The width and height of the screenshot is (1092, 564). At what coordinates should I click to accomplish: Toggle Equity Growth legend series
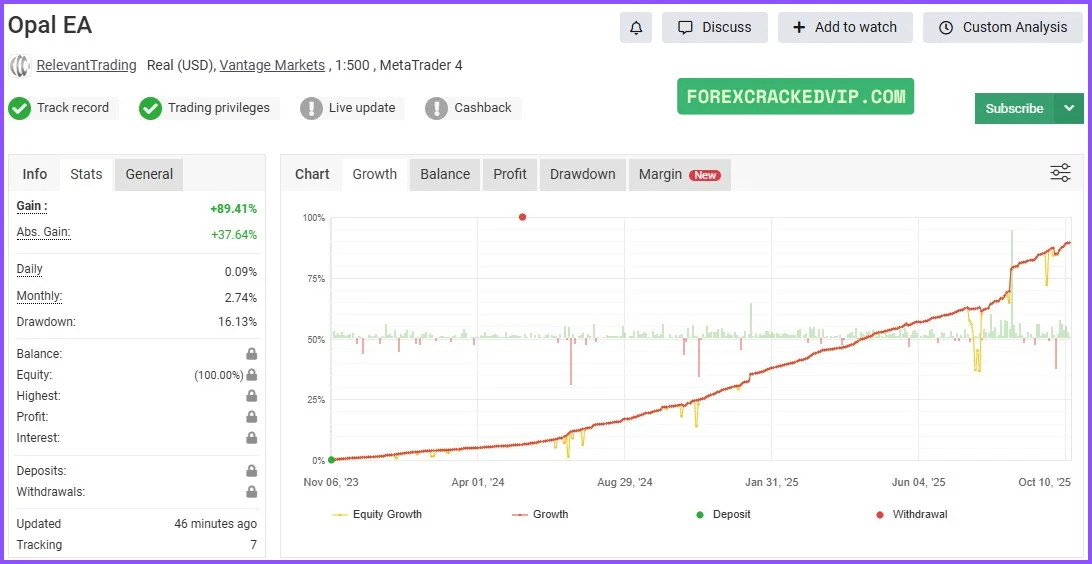pos(377,514)
